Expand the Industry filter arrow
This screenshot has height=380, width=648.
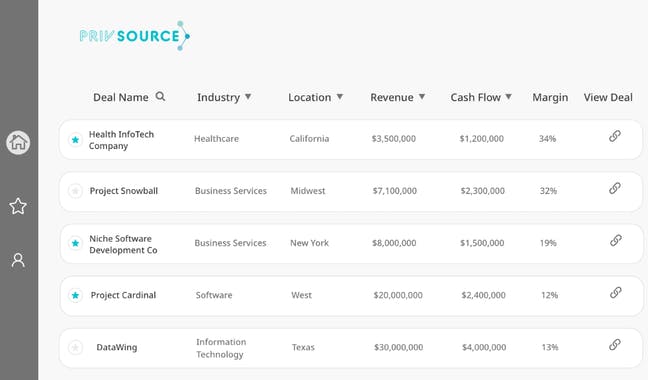coord(248,97)
